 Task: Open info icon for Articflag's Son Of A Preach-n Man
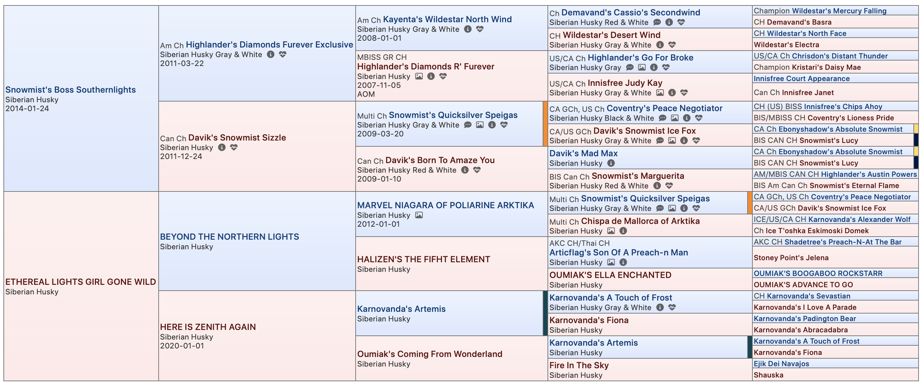pyautogui.click(x=623, y=262)
